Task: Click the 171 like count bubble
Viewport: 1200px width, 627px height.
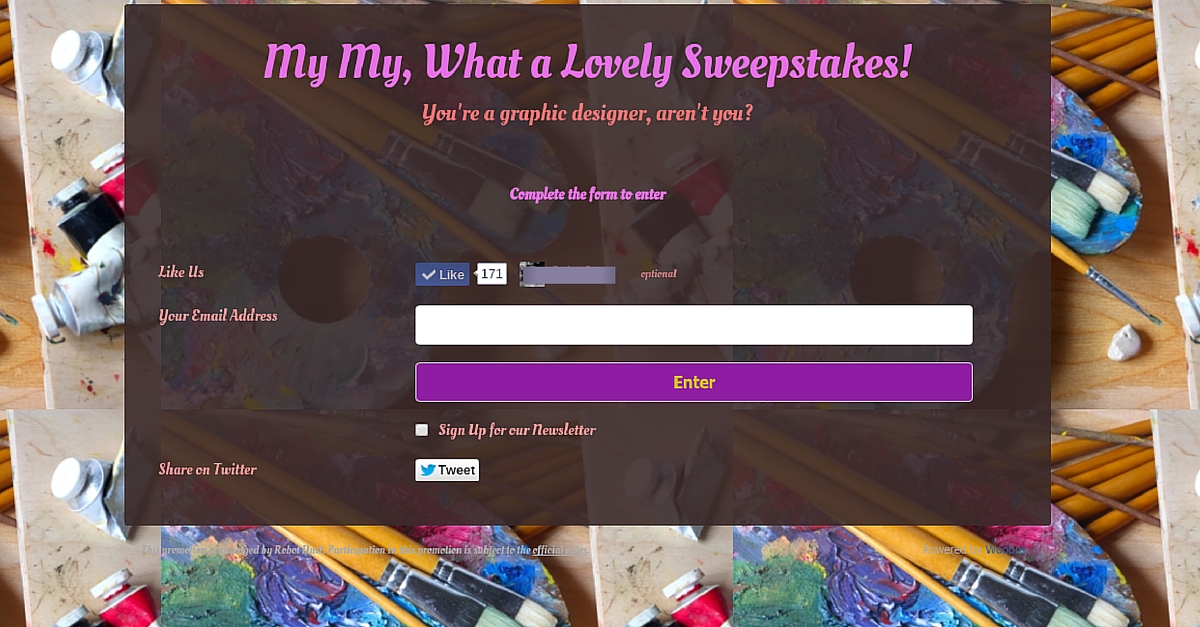Action: [x=491, y=274]
